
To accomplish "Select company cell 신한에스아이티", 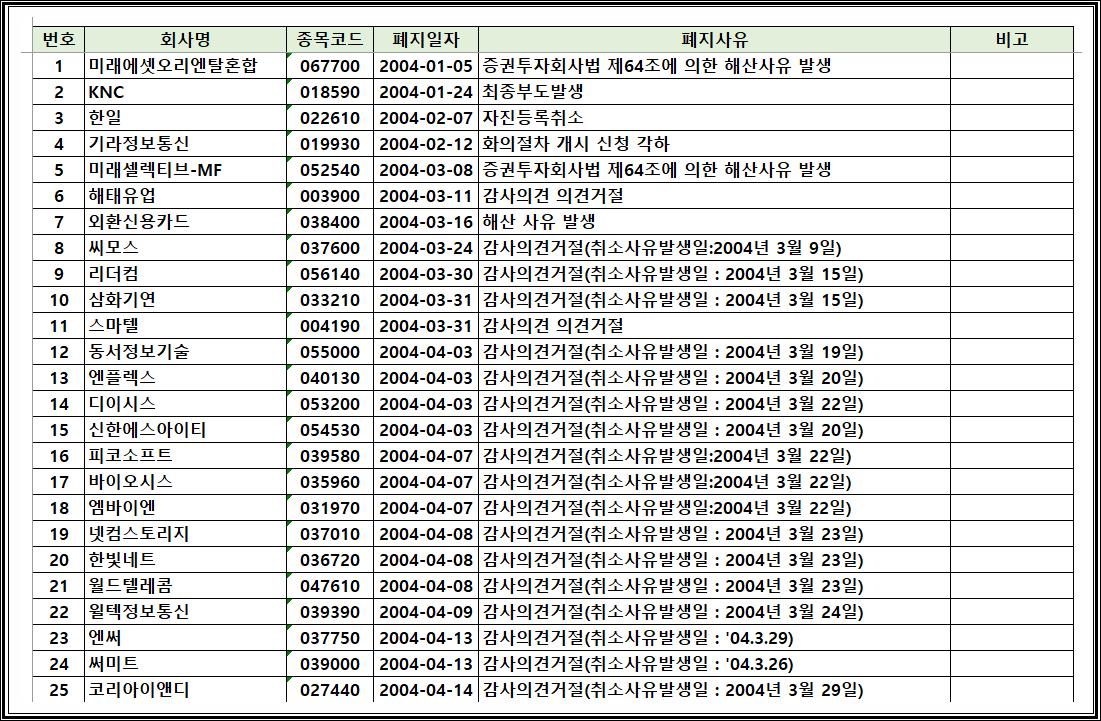I will (x=185, y=430).
